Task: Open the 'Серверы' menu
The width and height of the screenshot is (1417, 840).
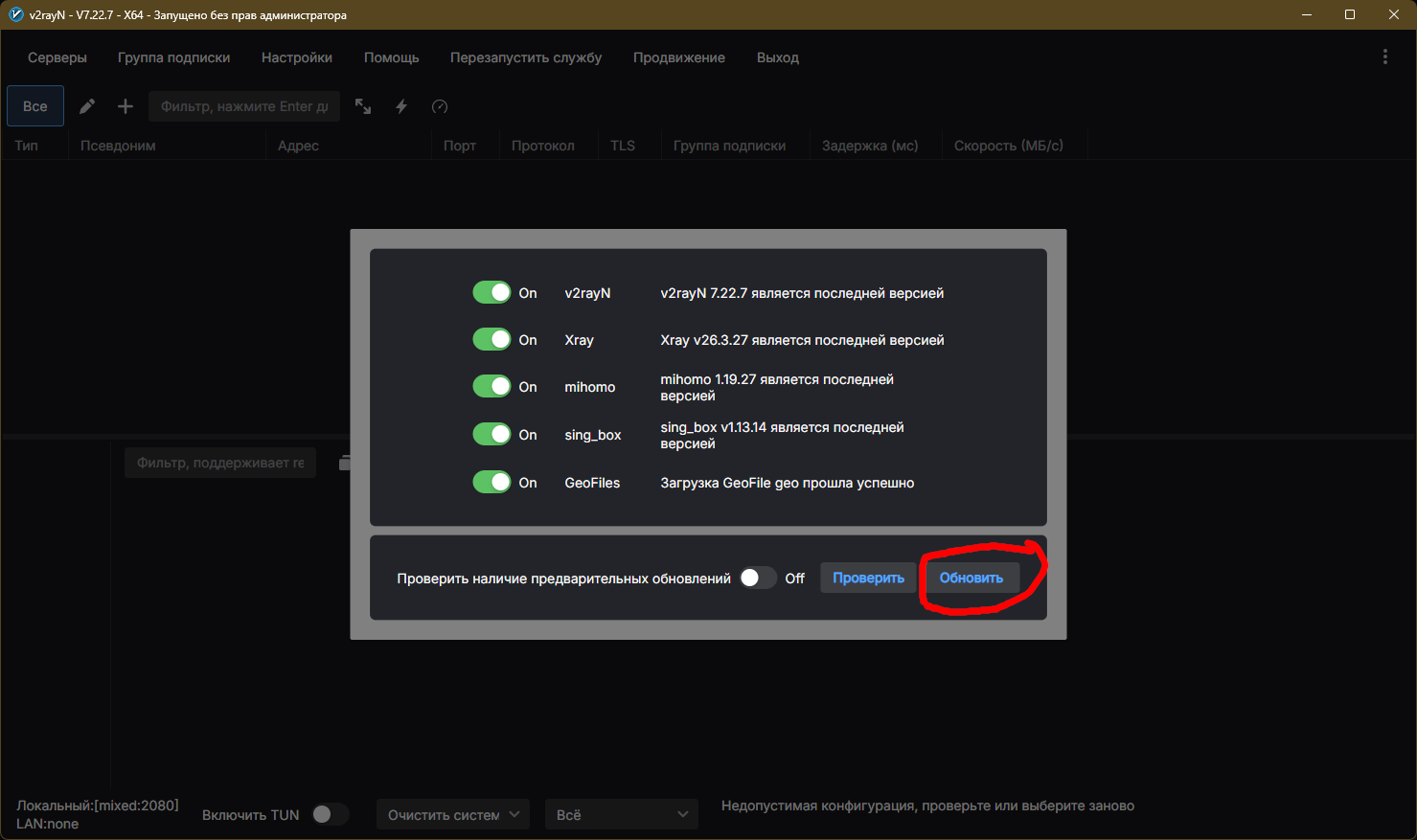Action: [x=57, y=57]
